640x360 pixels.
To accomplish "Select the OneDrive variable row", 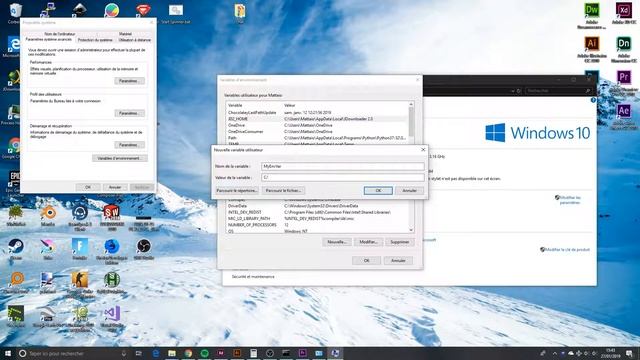I will tap(317, 125).
